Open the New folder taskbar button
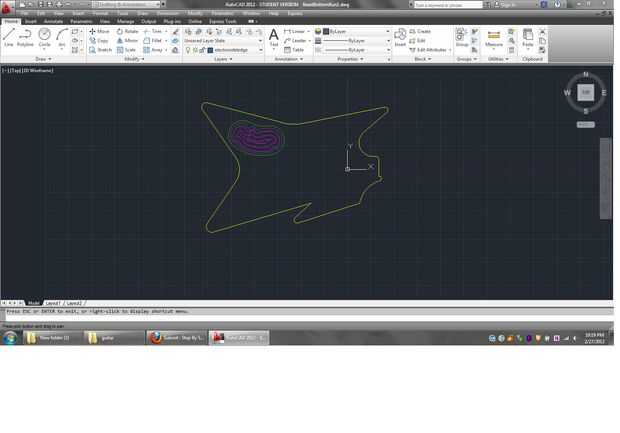 [51, 338]
